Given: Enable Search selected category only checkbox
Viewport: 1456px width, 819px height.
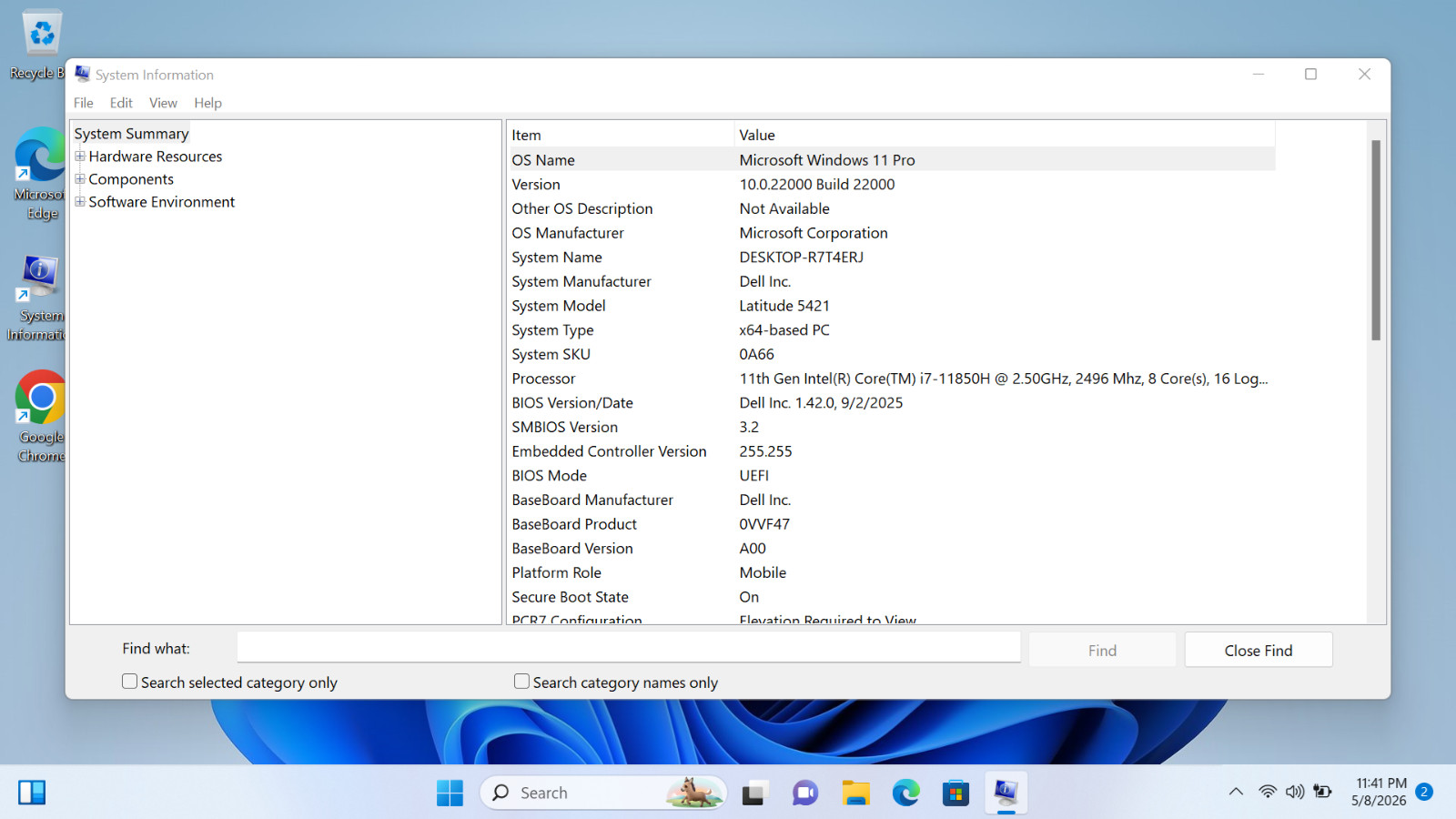Looking at the screenshot, I should coord(130,682).
